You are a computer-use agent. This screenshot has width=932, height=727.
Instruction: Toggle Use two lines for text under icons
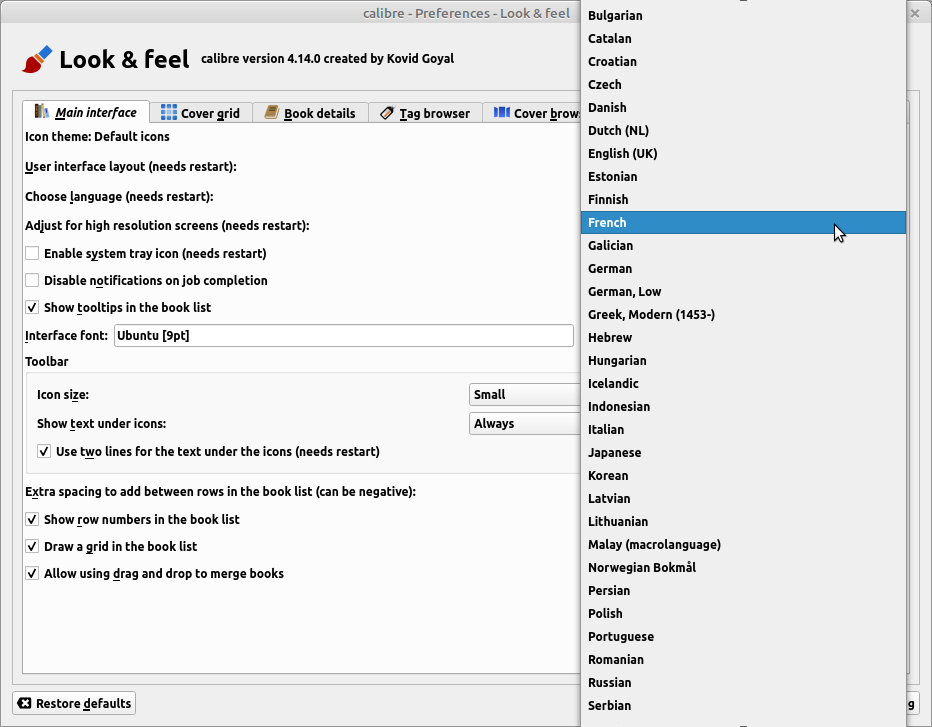(x=44, y=451)
